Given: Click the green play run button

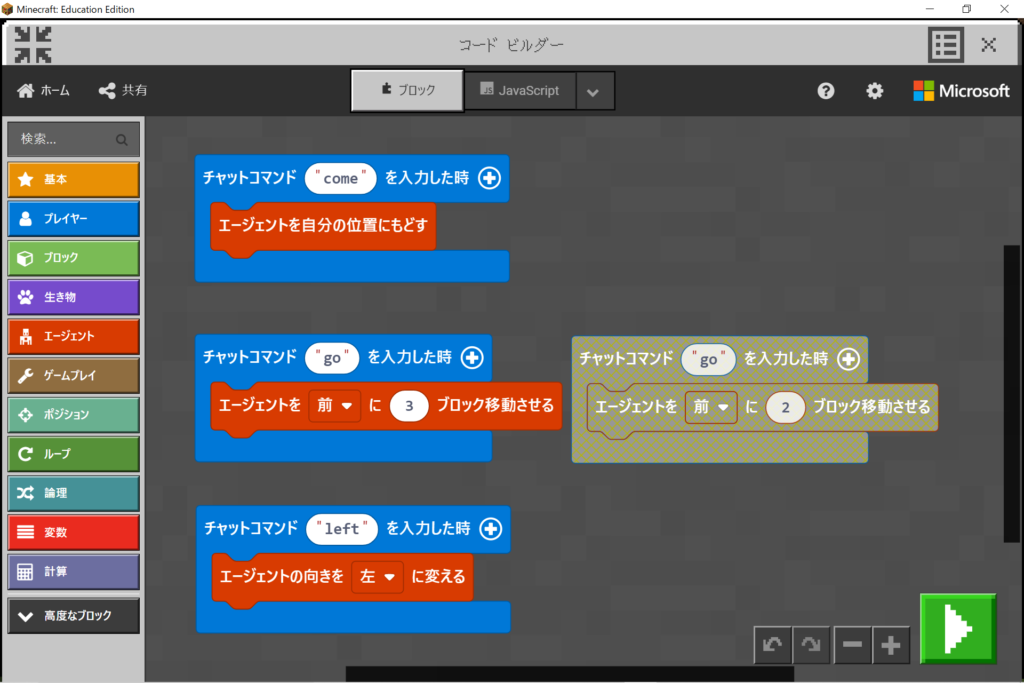Looking at the screenshot, I should [x=958, y=628].
